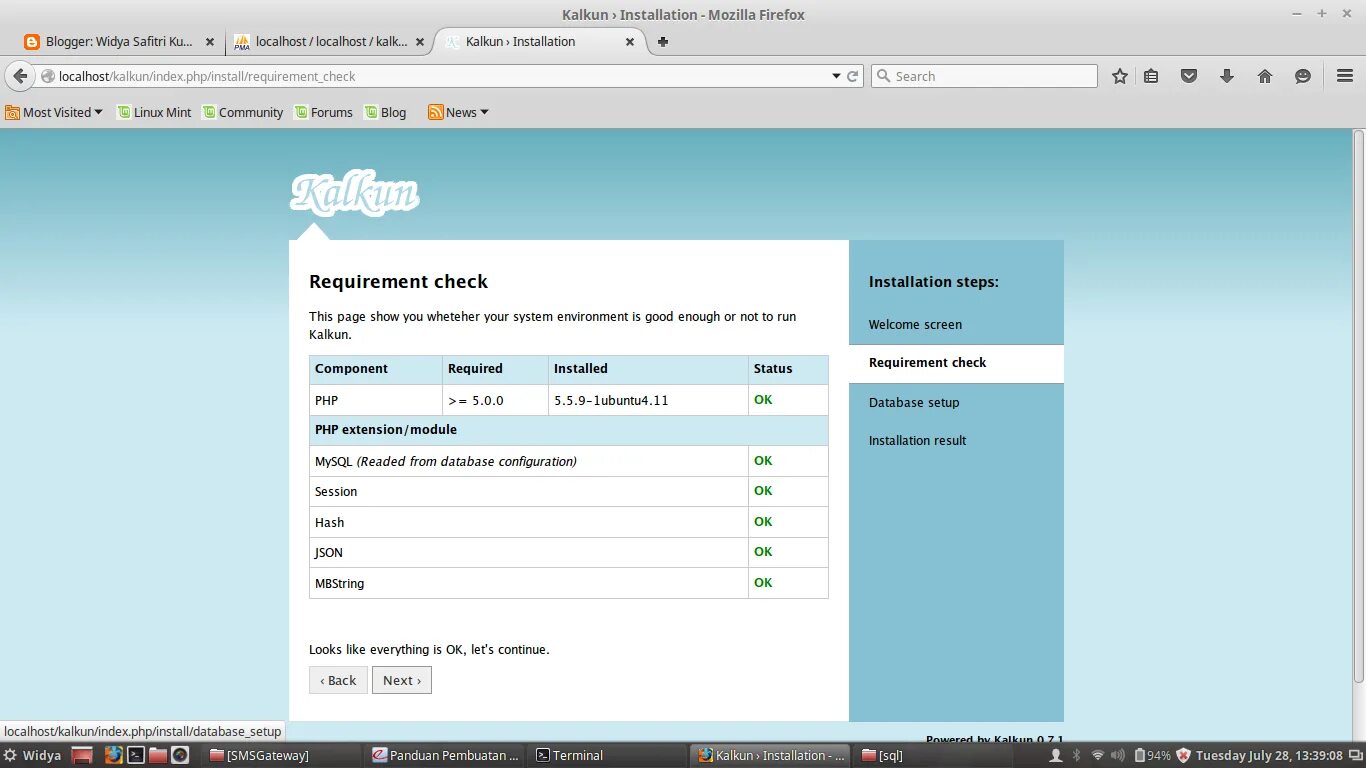This screenshot has height=768, width=1366.
Task: Click the MBString row label
Action: point(339,583)
